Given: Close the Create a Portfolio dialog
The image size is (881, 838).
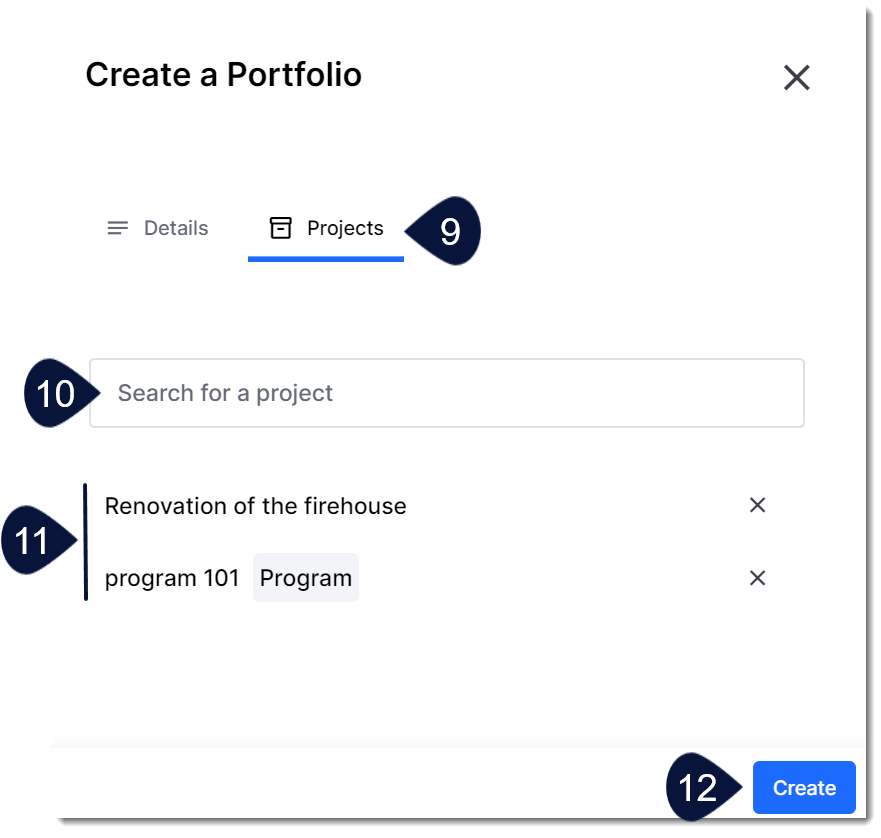Looking at the screenshot, I should [x=796, y=77].
